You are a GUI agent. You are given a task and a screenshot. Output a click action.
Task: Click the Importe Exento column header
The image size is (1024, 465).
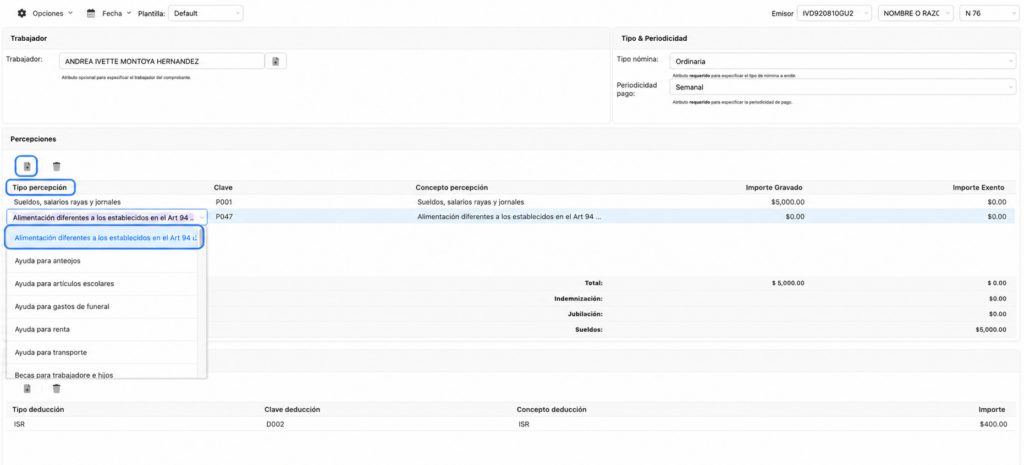point(979,187)
